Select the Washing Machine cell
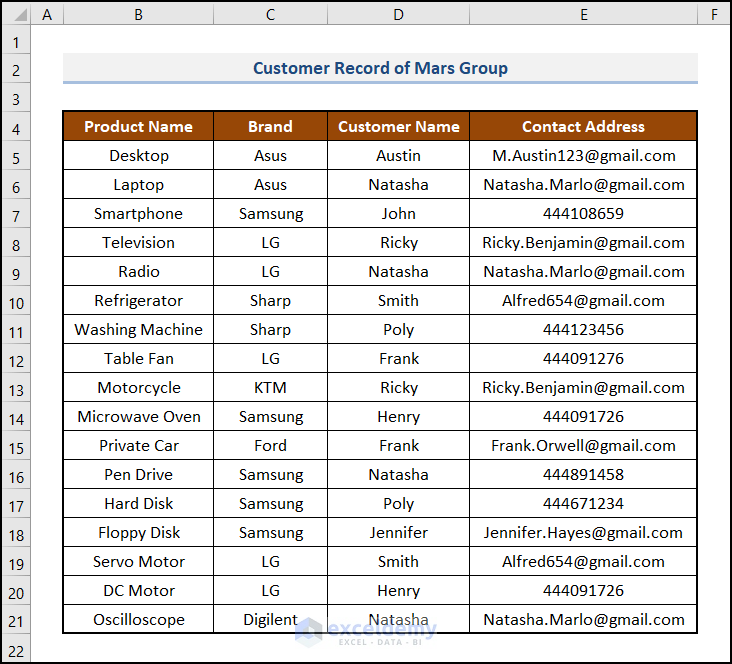Screen dimensions: 732x664 point(138,330)
